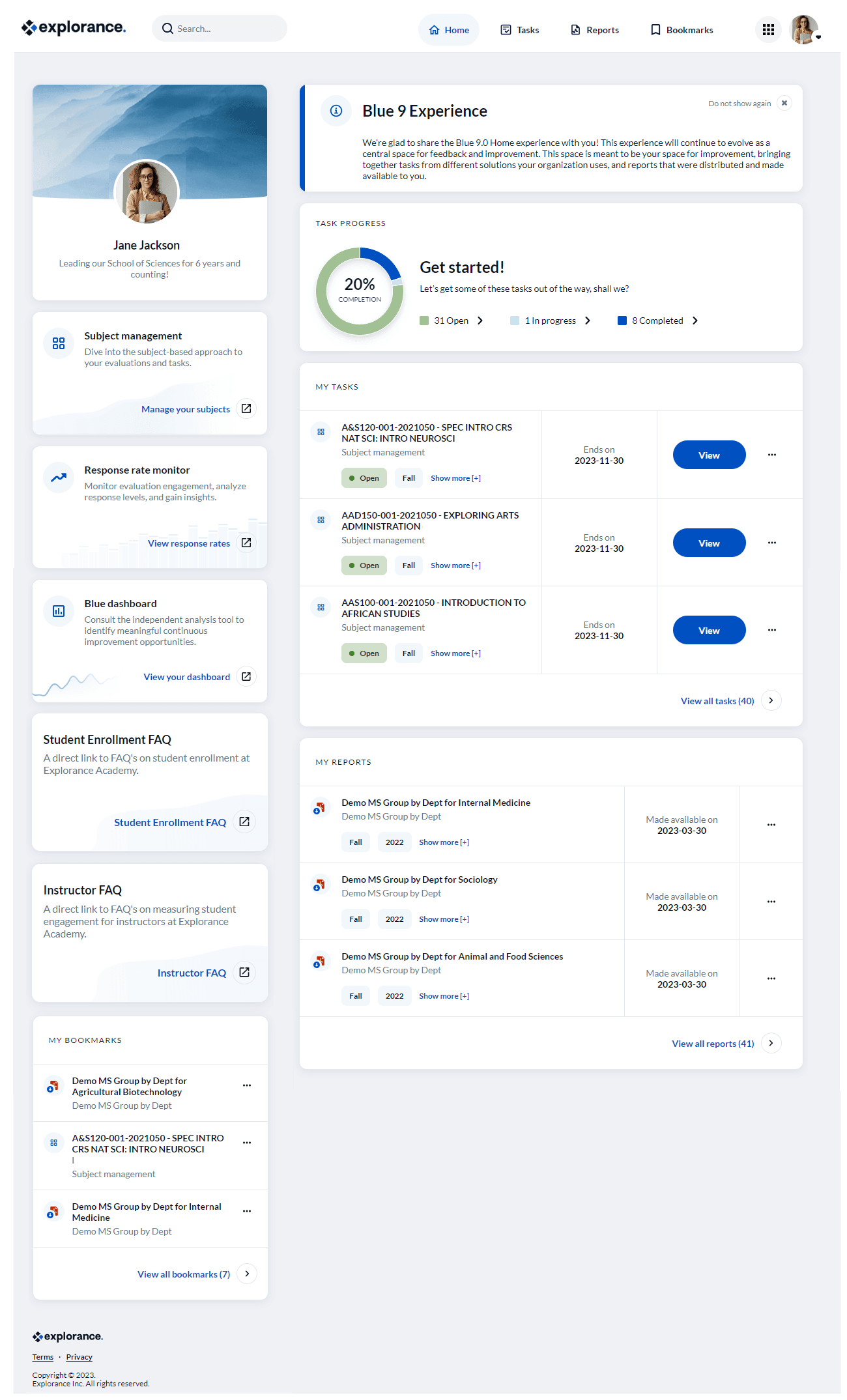The height and width of the screenshot is (1400, 847).
Task: Open the apps grid launcher icon
Action: click(768, 29)
